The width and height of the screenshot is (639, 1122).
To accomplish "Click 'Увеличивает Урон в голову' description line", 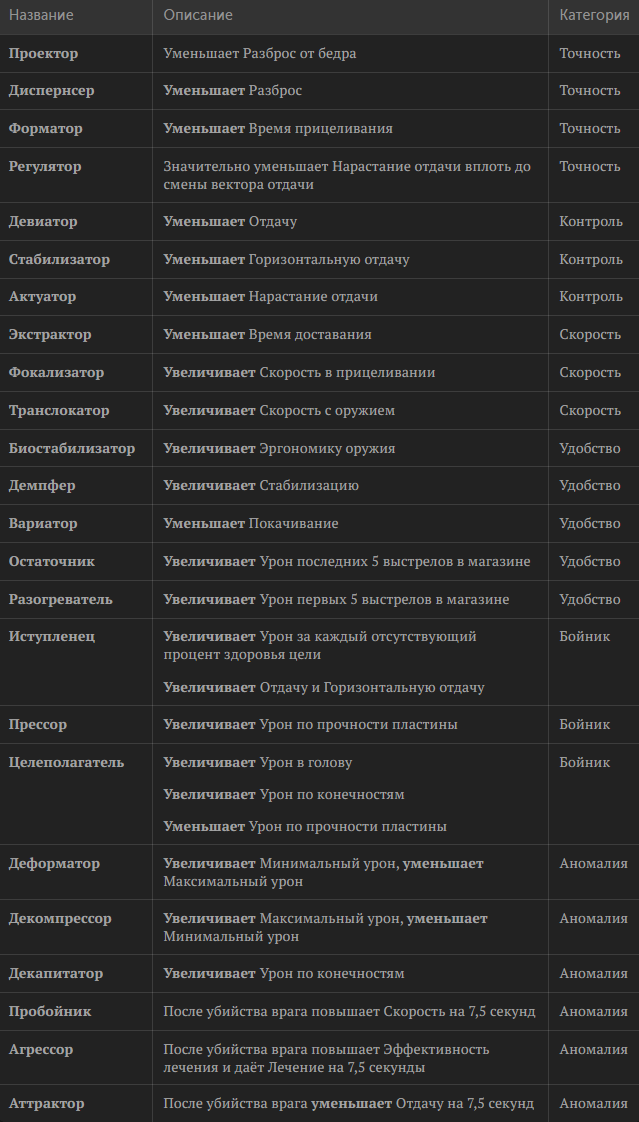I will click(x=258, y=763).
